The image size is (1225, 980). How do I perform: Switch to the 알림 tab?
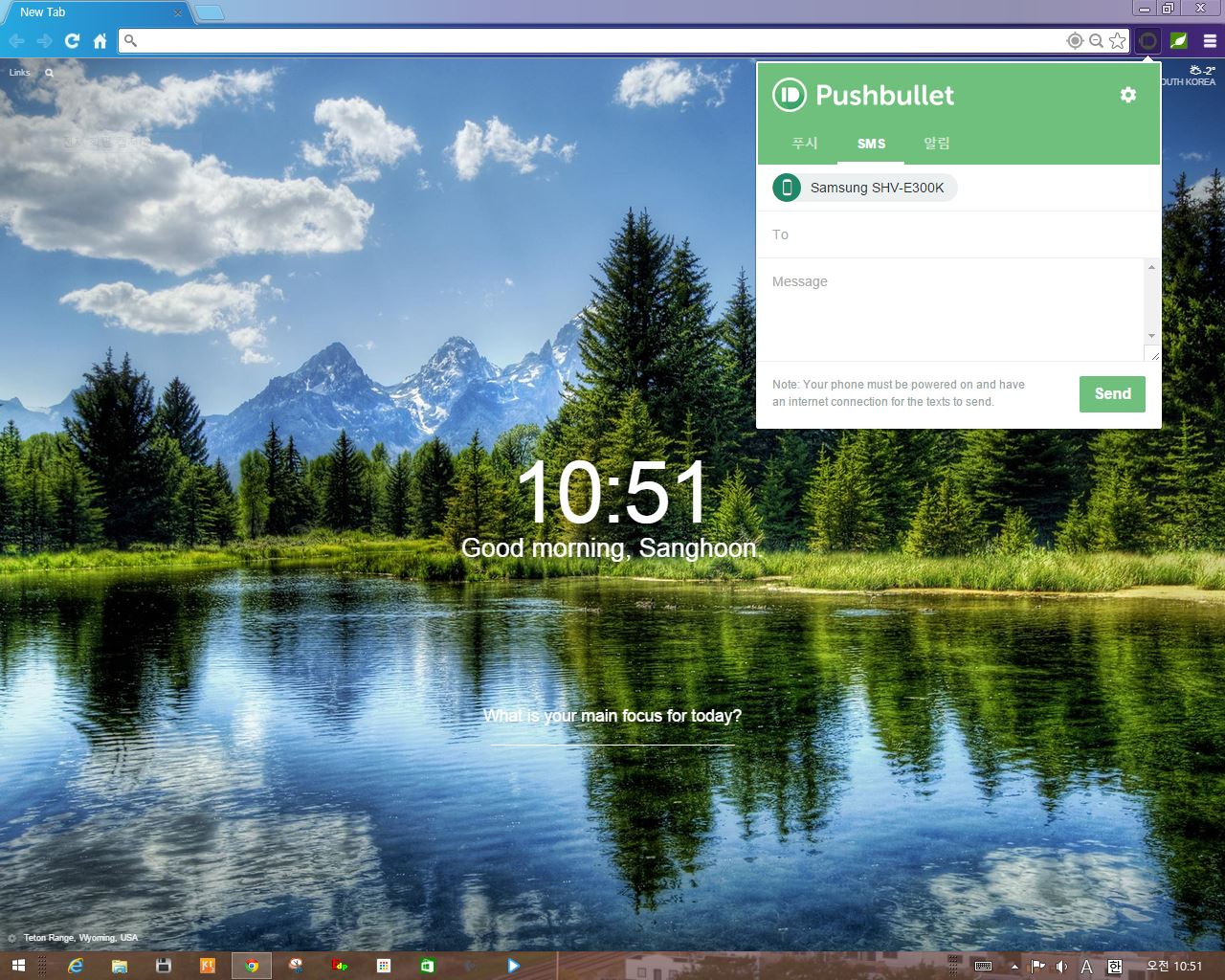click(x=936, y=144)
